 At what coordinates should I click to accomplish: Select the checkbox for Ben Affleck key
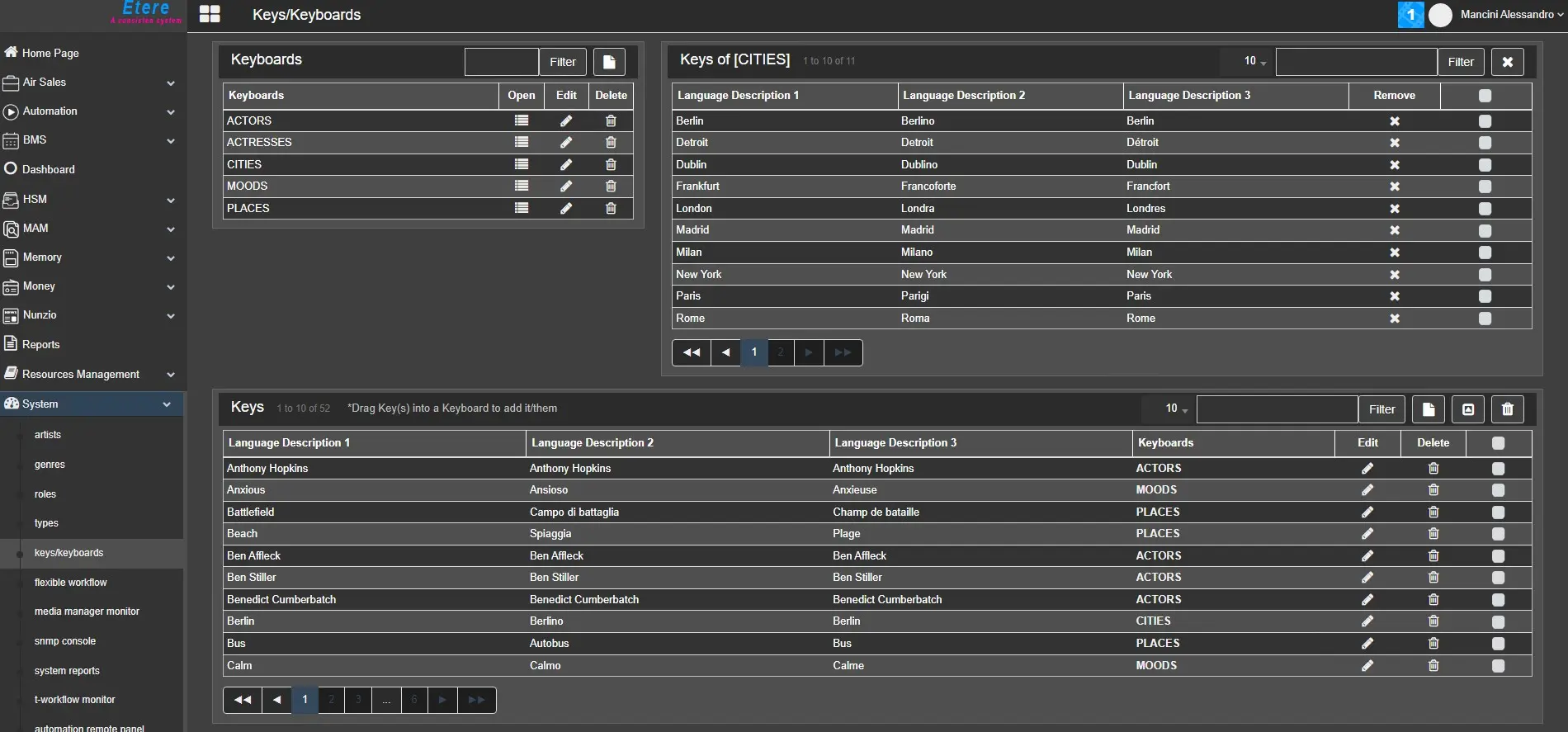[1498, 556]
